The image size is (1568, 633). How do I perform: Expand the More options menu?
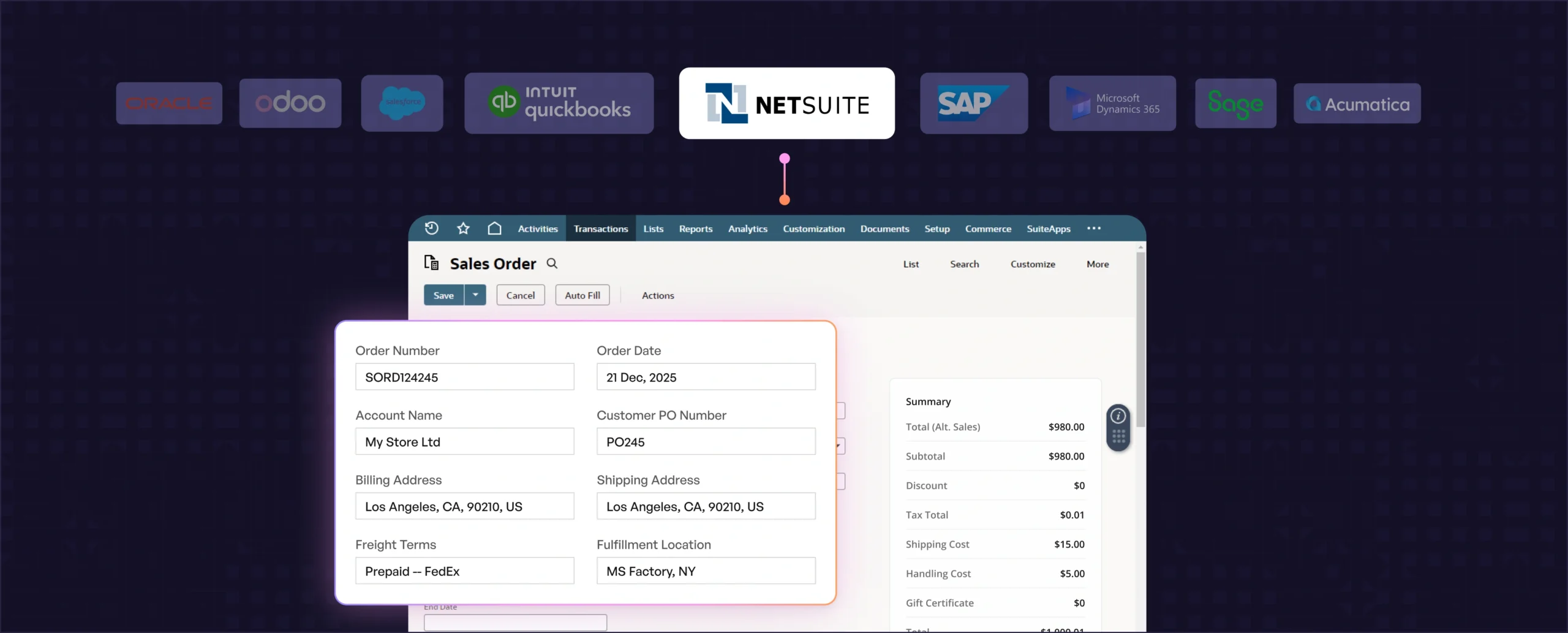pyautogui.click(x=1098, y=264)
